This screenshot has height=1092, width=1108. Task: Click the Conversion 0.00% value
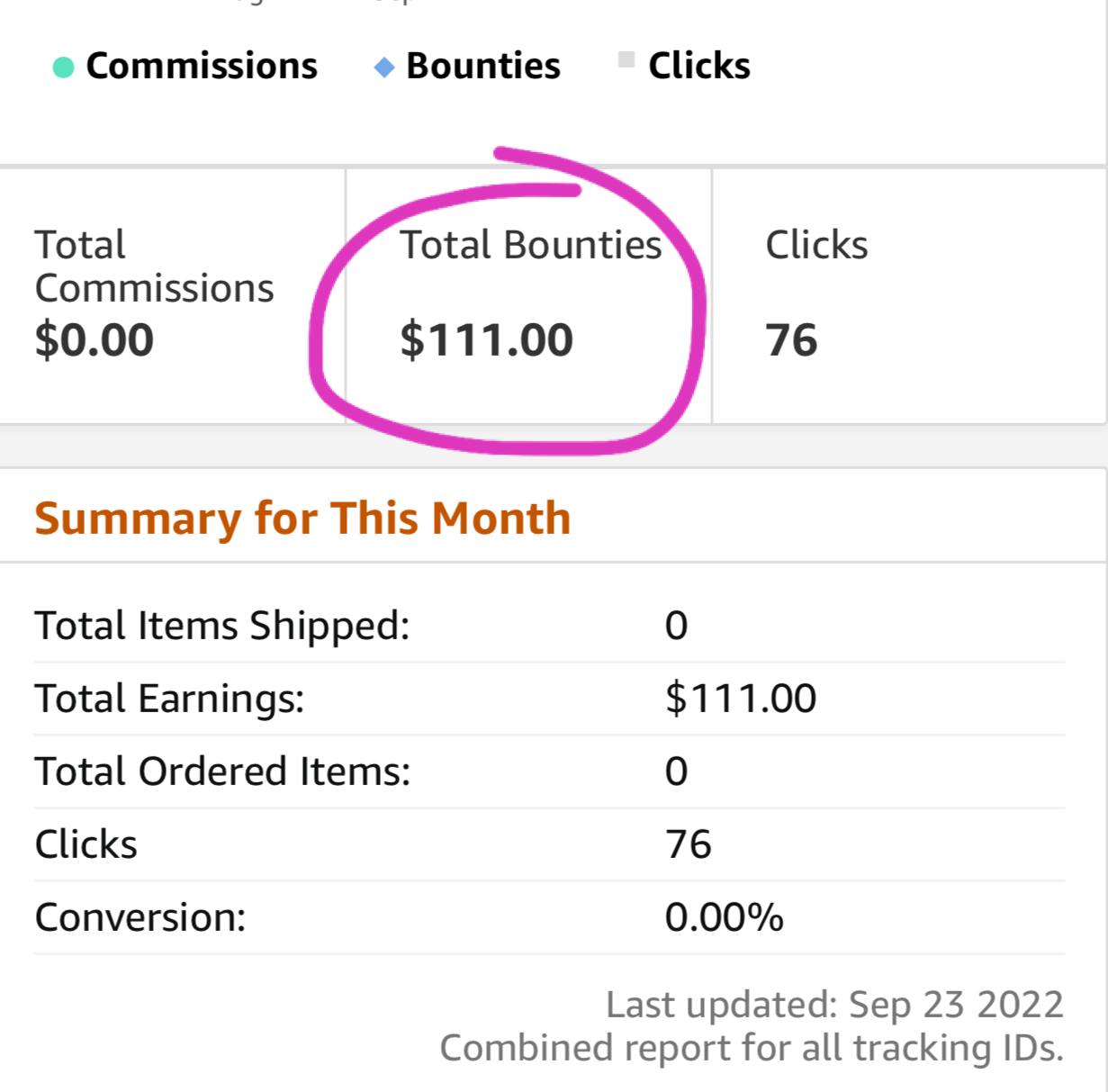pyautogui.click(x=725, y=917)
